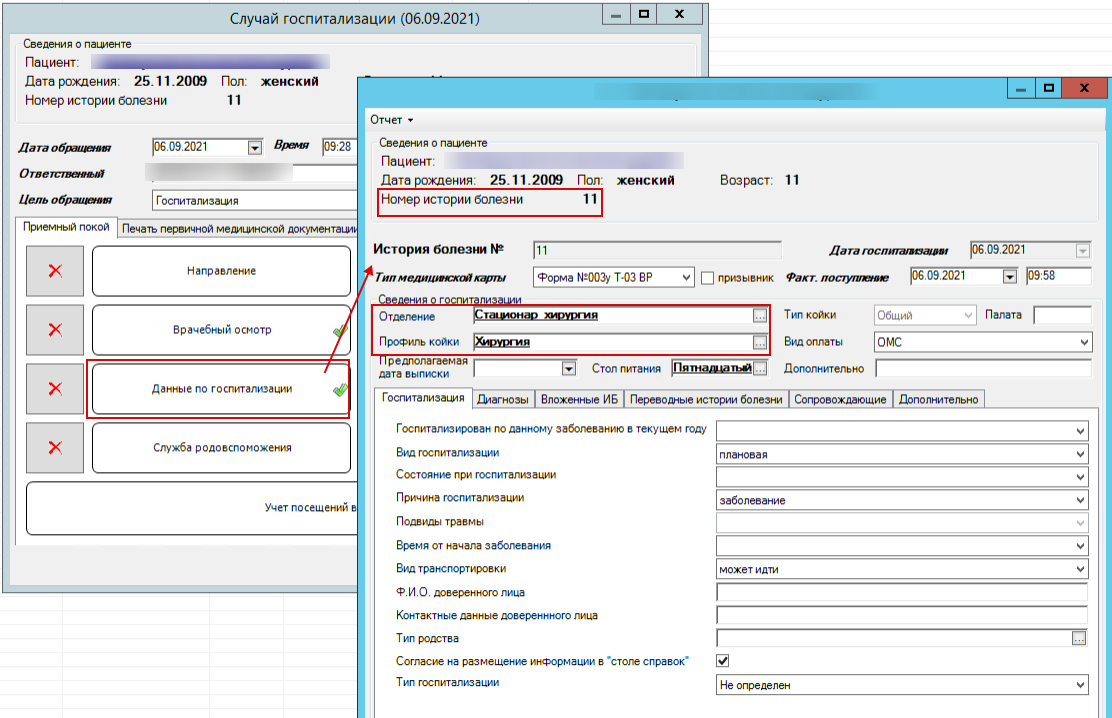Viewport: 1112px width, 718px height.
Task: Maximize the Случай госпитализации window
Action: click(644, 14)
